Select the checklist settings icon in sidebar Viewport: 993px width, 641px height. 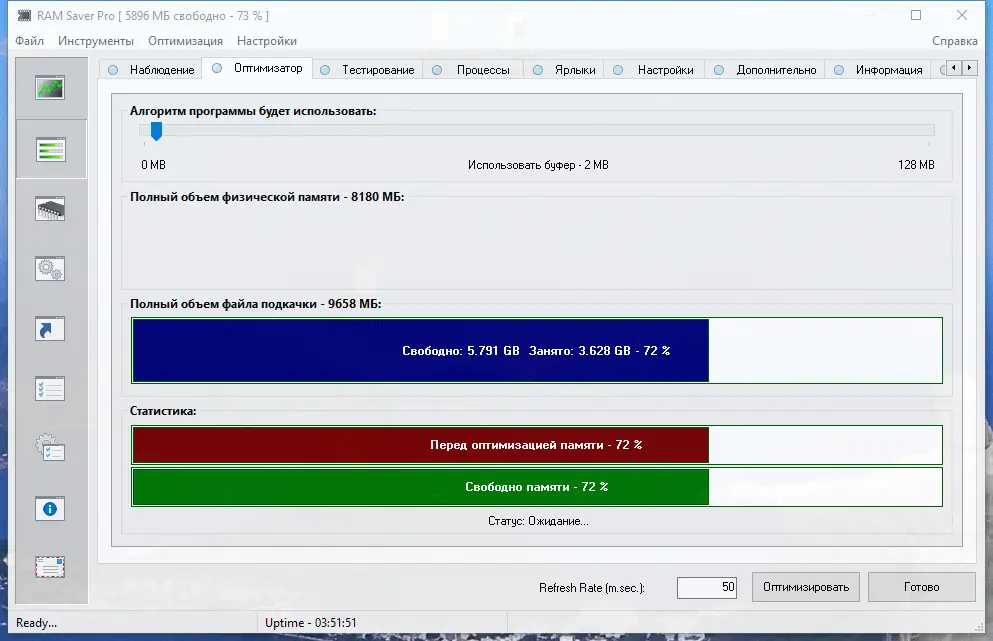pos(50,388)
